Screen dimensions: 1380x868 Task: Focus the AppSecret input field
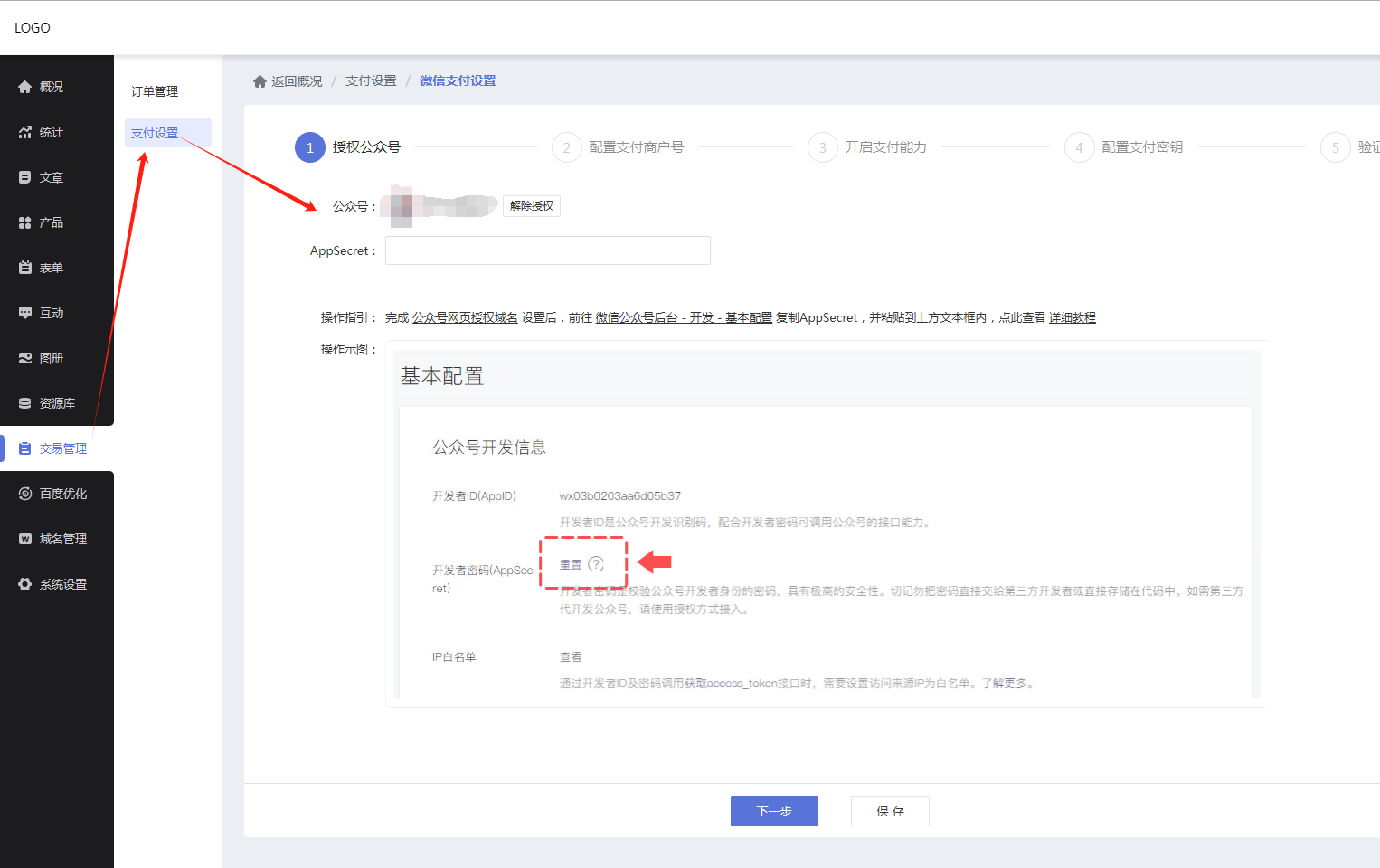click(x=547, y=250)
